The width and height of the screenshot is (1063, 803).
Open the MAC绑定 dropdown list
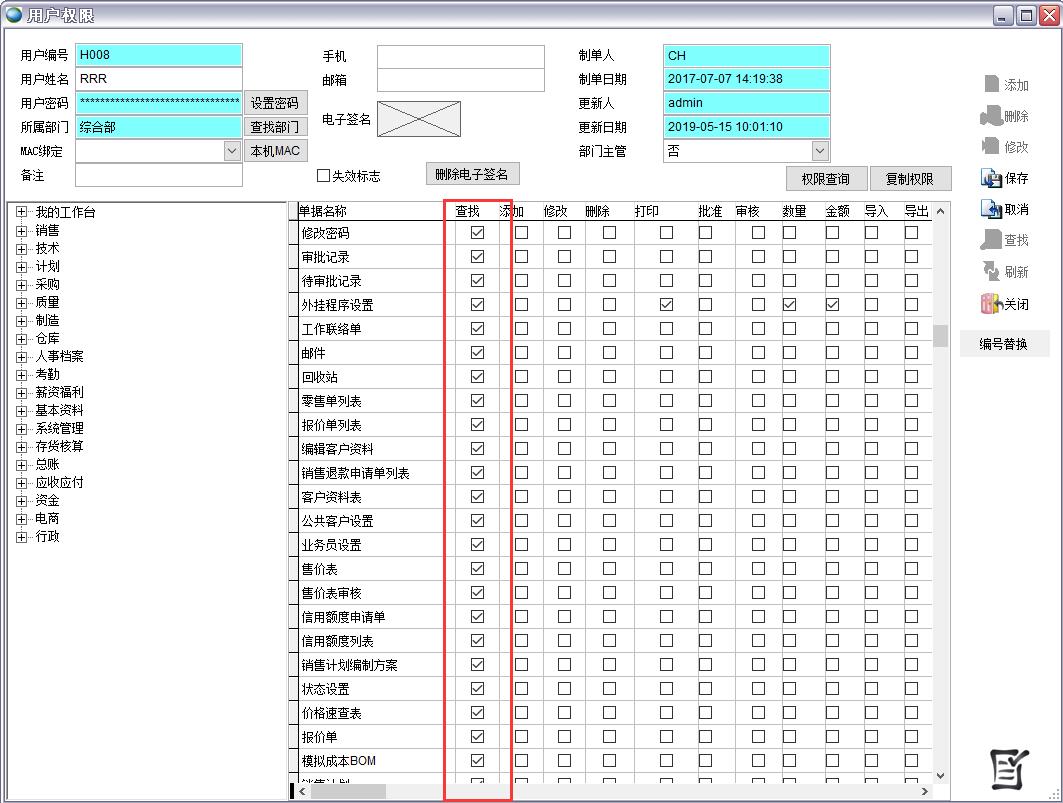coord(232,151)
